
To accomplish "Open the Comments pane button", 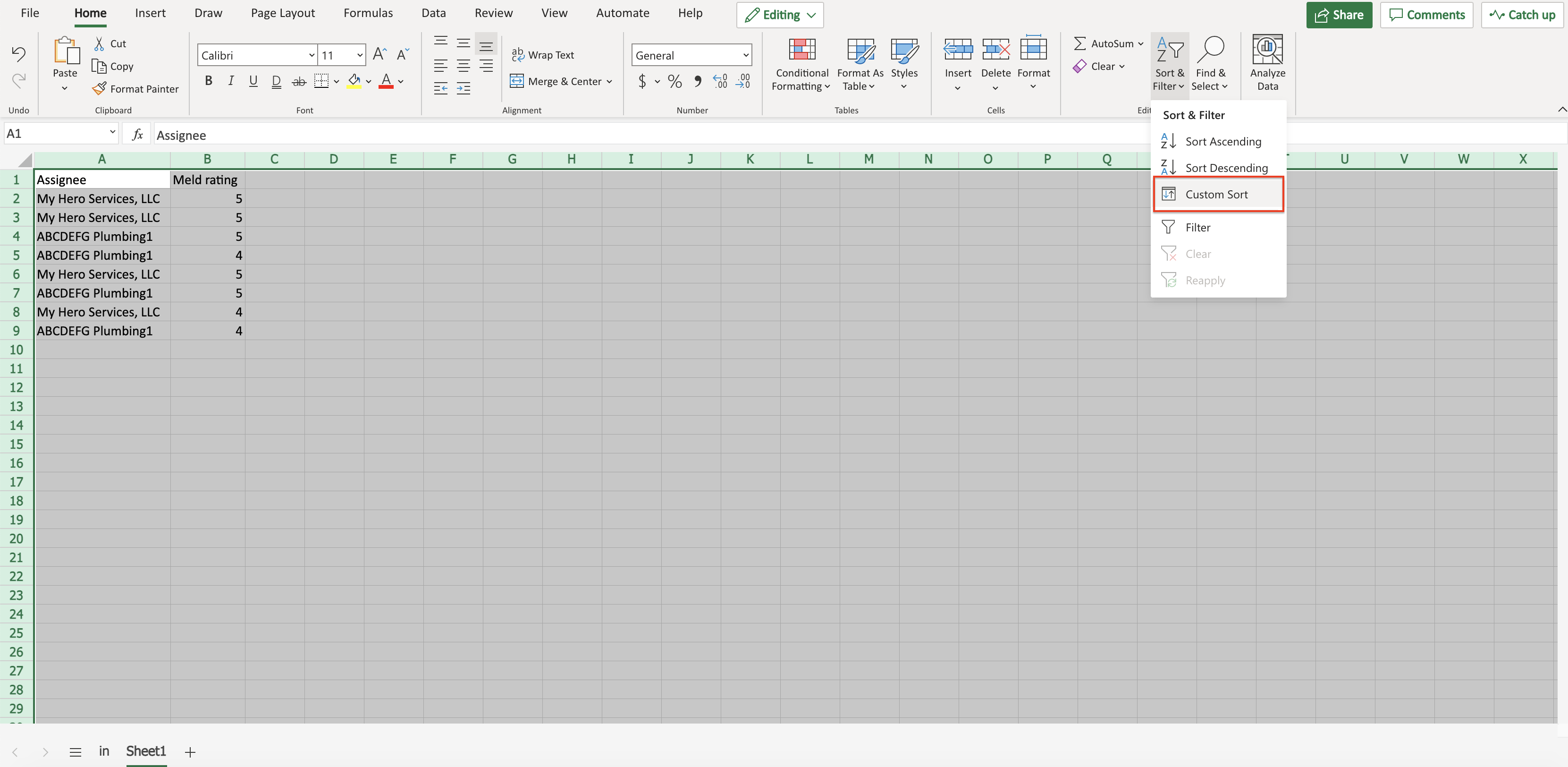I will coord(1426,15).
